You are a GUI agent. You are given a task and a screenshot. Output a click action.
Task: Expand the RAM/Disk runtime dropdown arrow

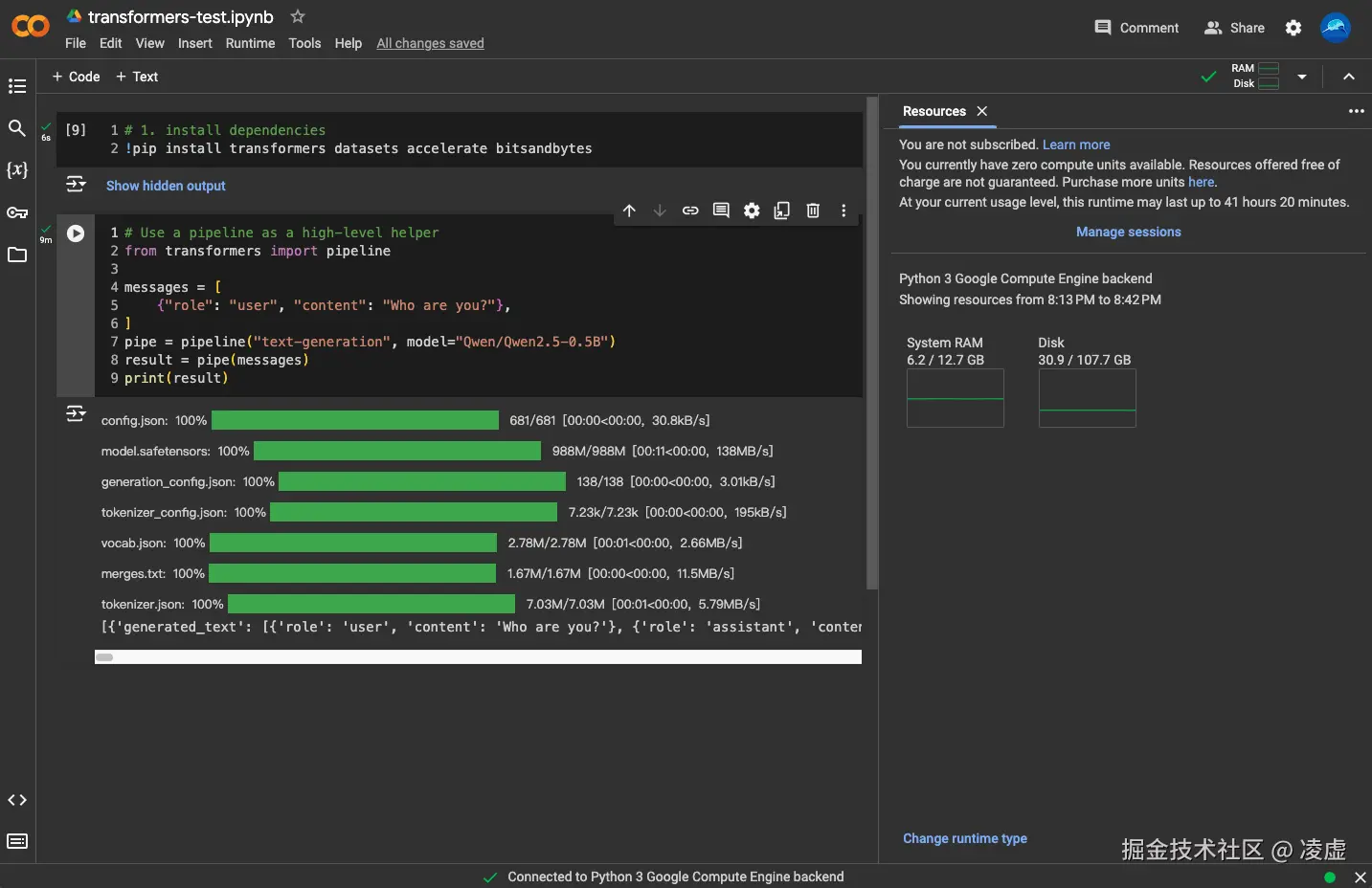[x=1302, y=77]
